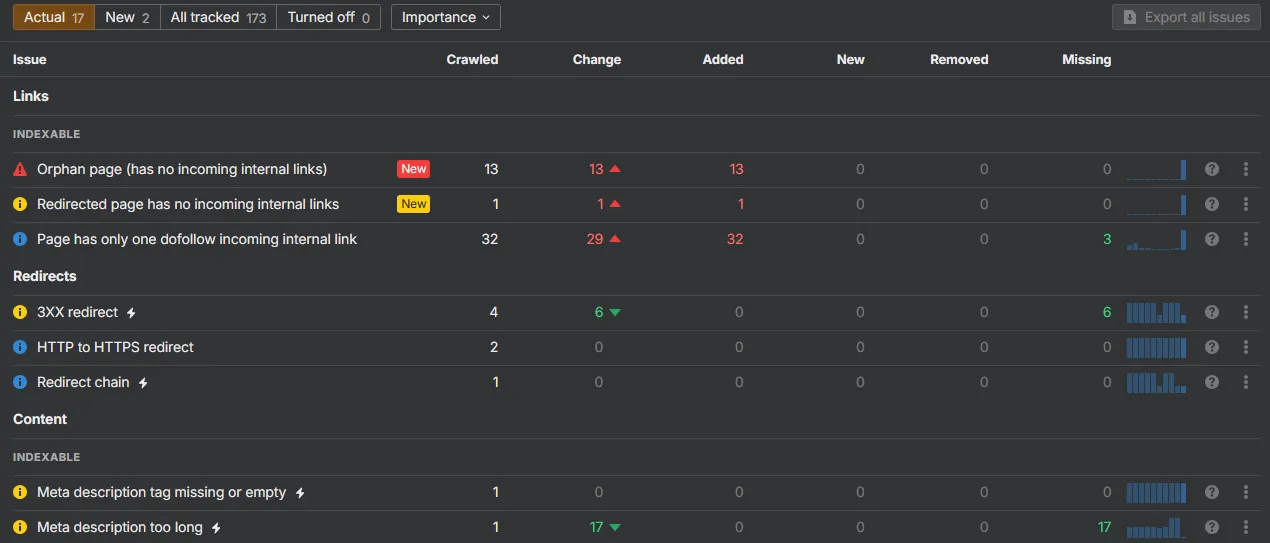This screenshot has height=543, width=1270.
Task: Click the yellow warning icon beside 3XX redirect
Action: [20, 312]
